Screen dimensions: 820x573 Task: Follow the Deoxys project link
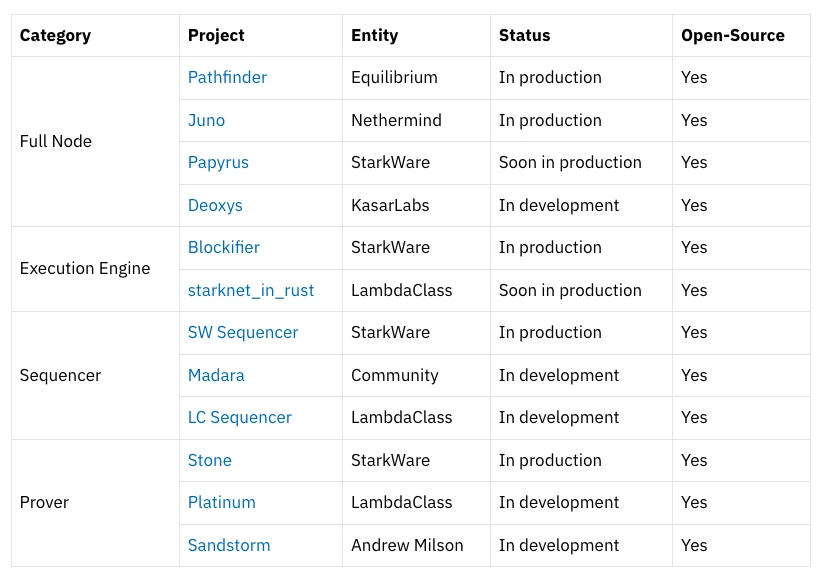pos(215,205)
